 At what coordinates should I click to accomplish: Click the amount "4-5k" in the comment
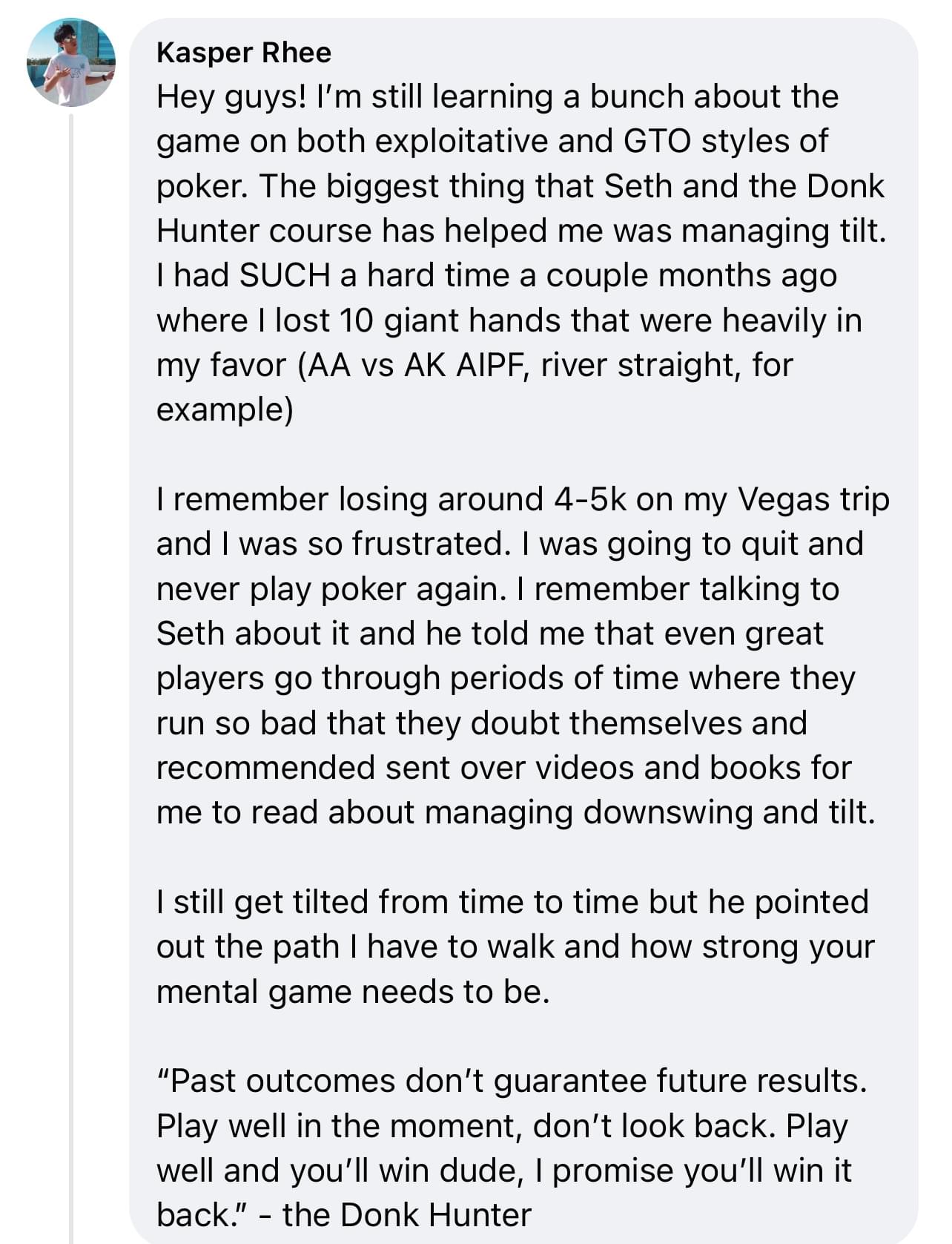tap(589, 499)
